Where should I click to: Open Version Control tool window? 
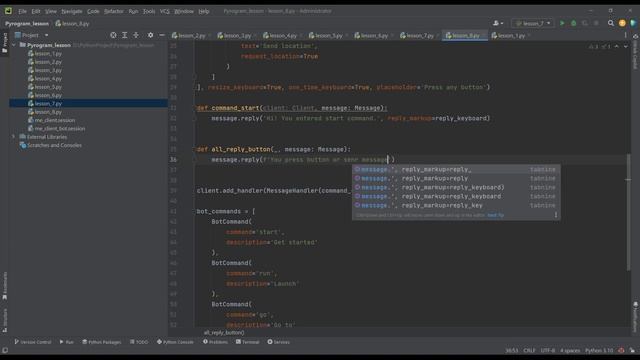coord(33,342)
